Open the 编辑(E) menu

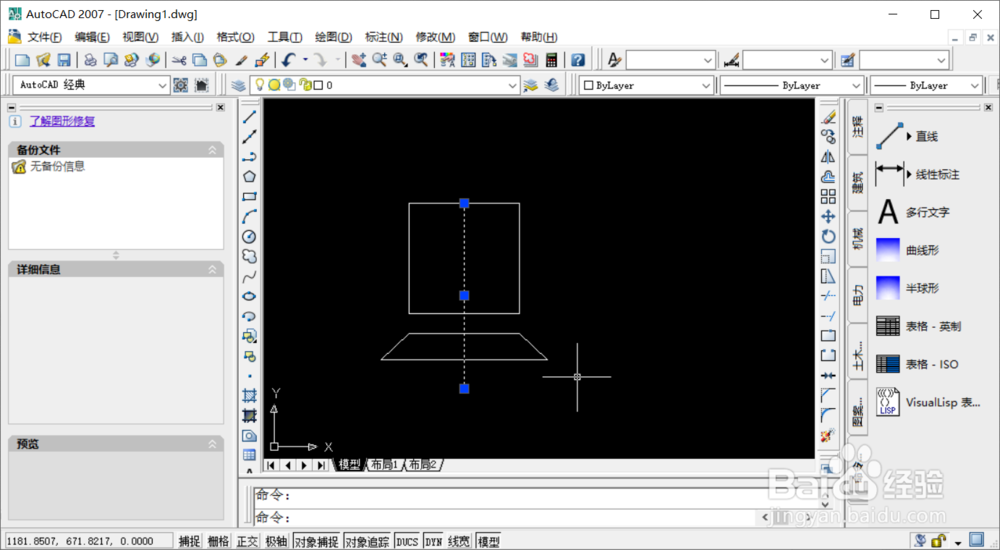click(x=92, y=37)
